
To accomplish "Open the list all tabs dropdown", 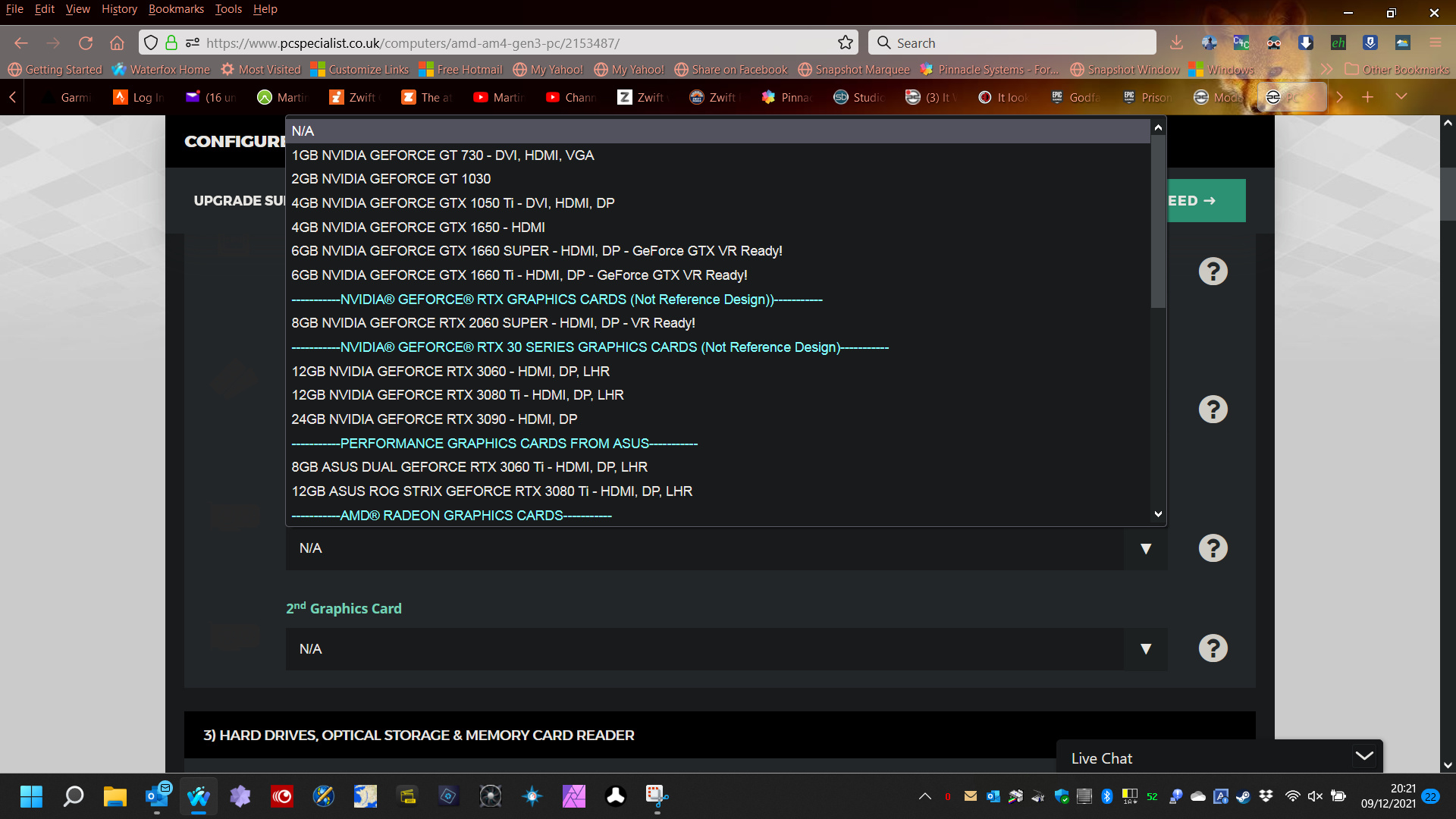I will click(x=1401, y=97).
